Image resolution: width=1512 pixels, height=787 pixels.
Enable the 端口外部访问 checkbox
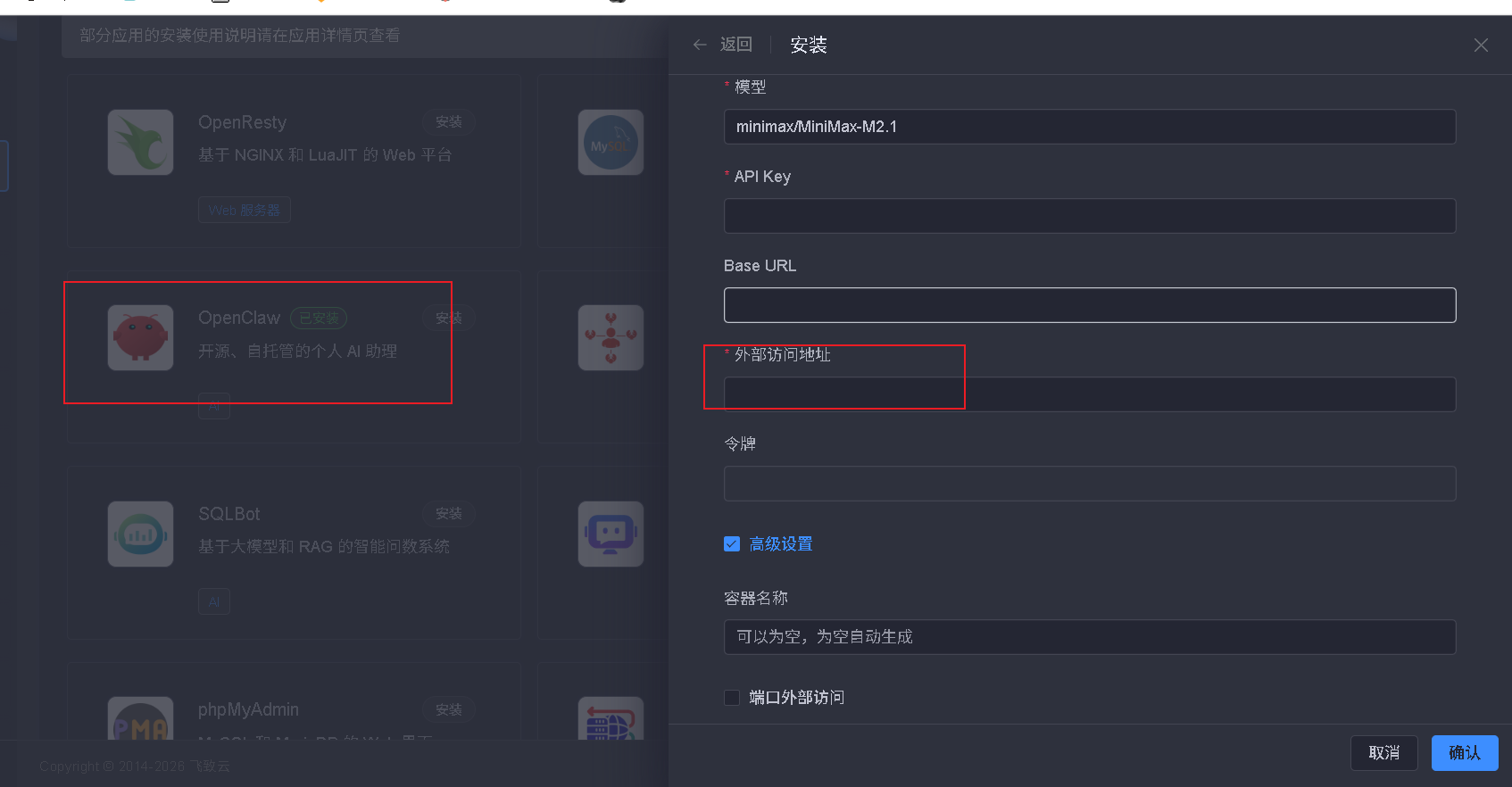[732, 698]
